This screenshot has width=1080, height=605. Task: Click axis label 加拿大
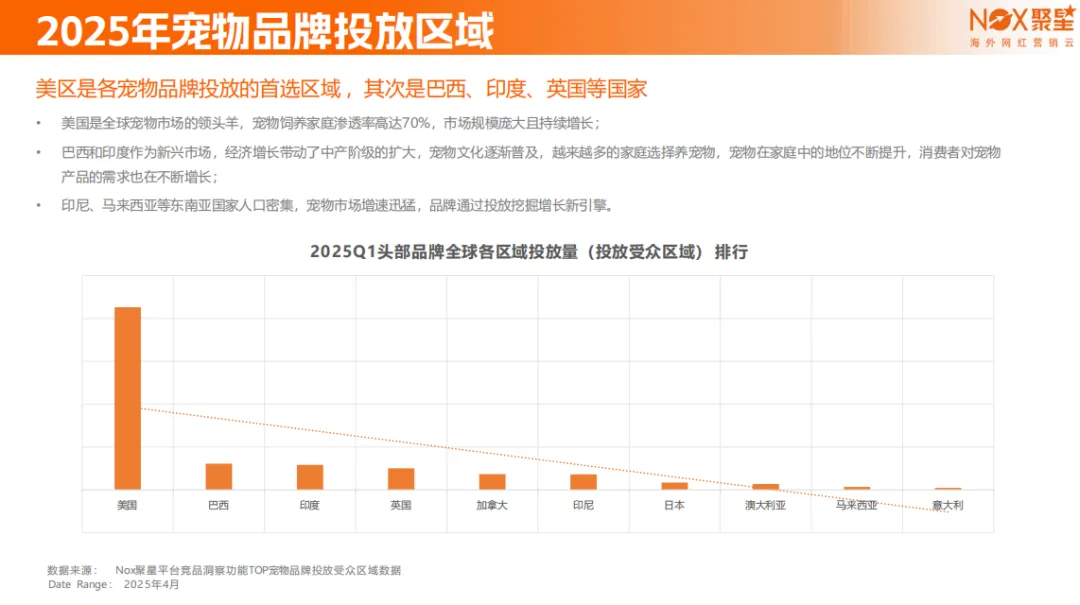(492, 506)
